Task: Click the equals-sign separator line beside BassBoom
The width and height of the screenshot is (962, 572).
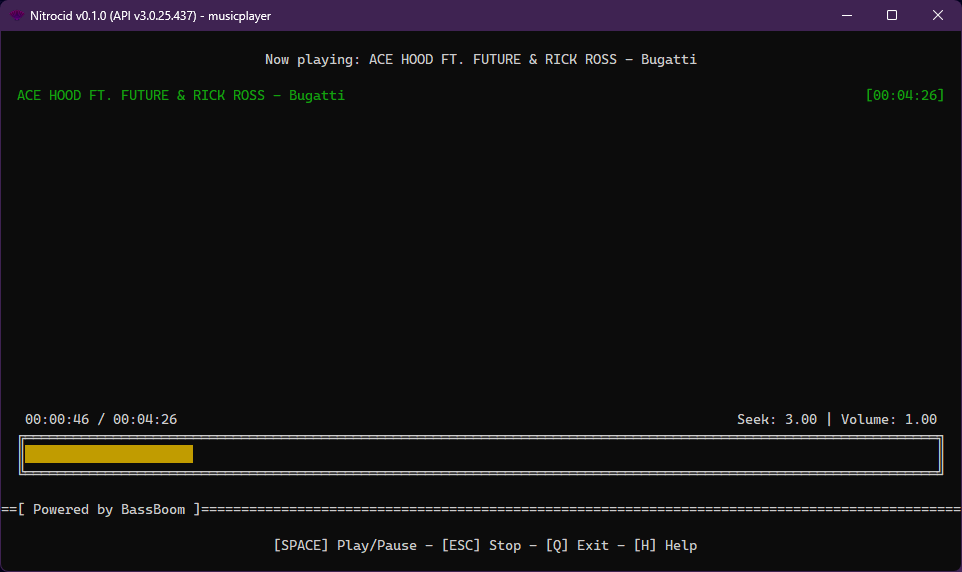Action: (x=580, y=510)
